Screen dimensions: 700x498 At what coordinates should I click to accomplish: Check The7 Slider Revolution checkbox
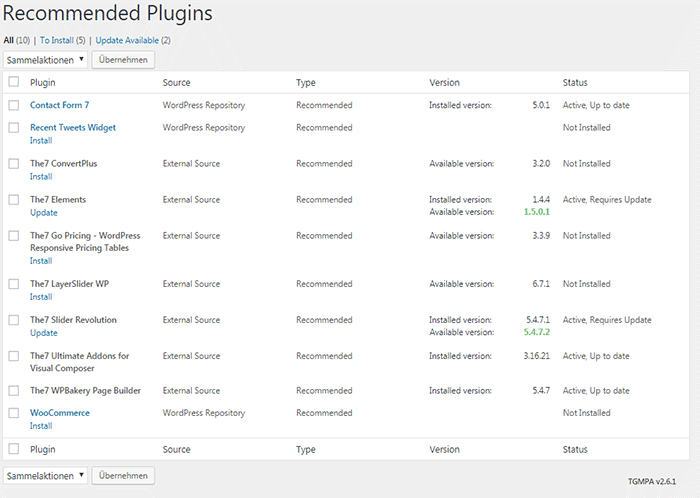(x=14, y=320)
